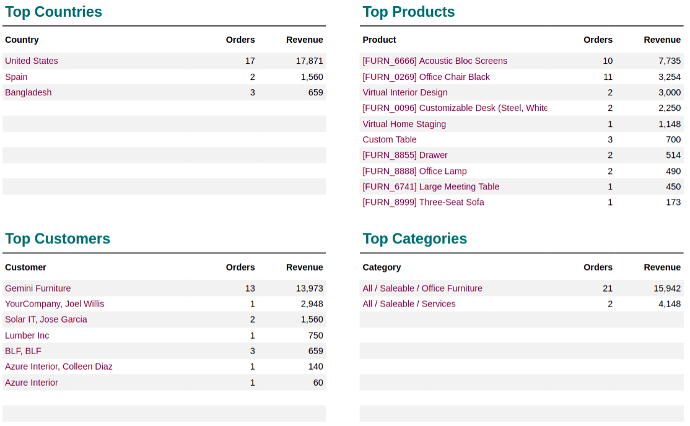Select Bangladesh in Top Countries
Image resolution: width=690 pixels, height=426 pixels.
tap(28, 93)
